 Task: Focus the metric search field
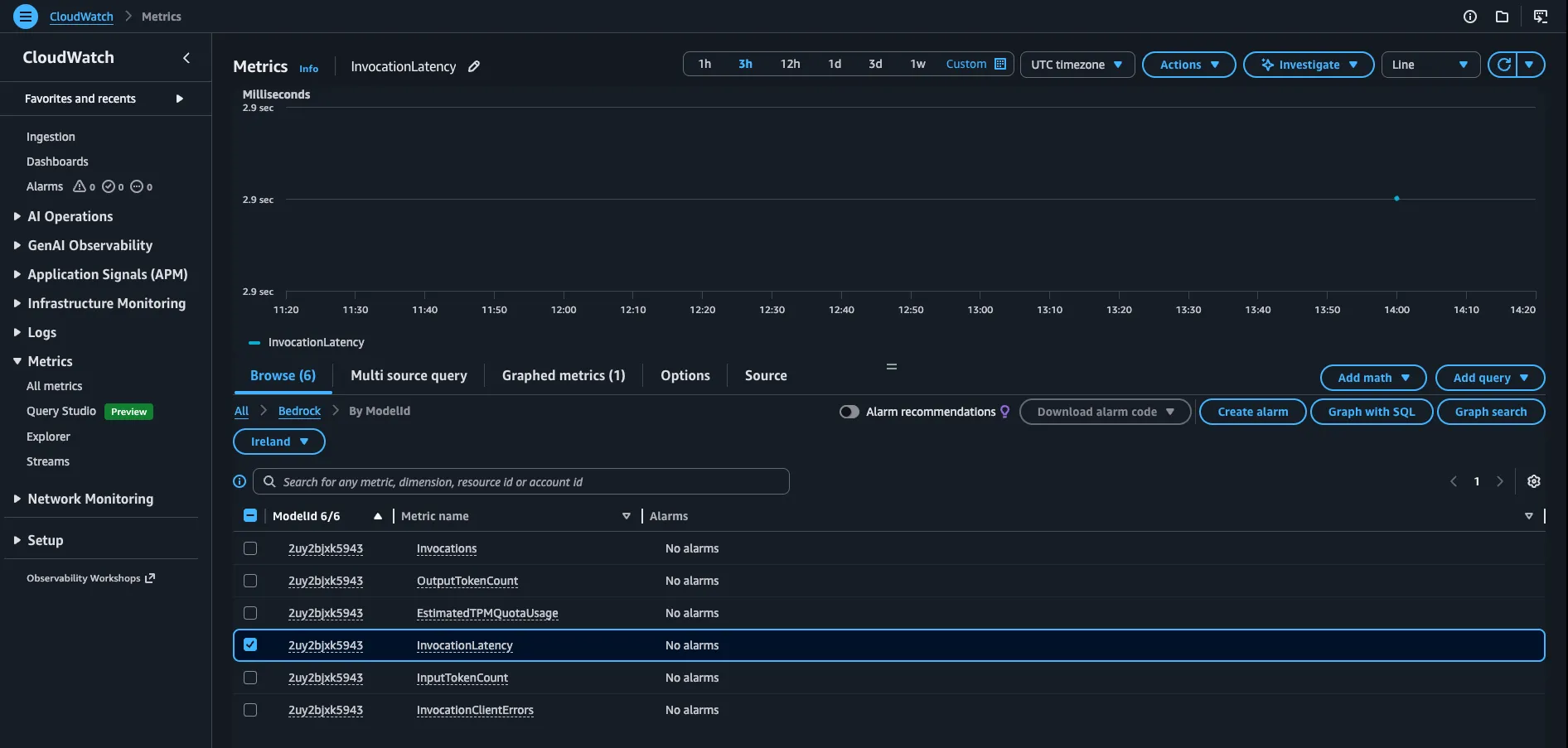[x=521, y=481]
